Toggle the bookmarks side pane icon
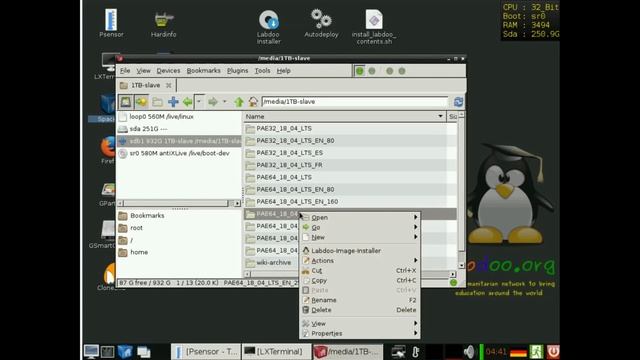 tap(142, 102)
